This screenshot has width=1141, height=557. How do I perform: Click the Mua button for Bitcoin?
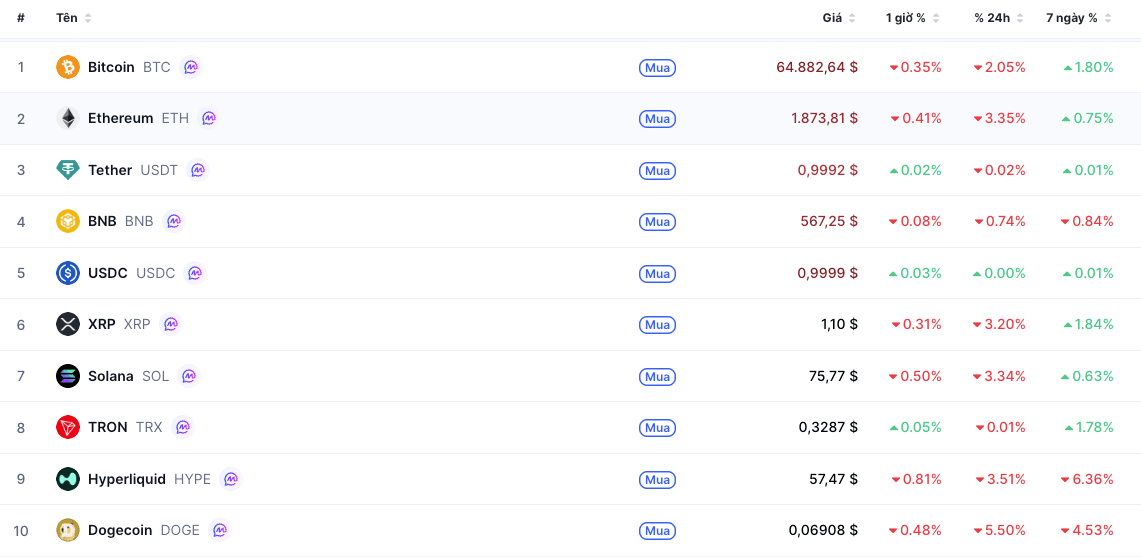click(x=658, y=68)
